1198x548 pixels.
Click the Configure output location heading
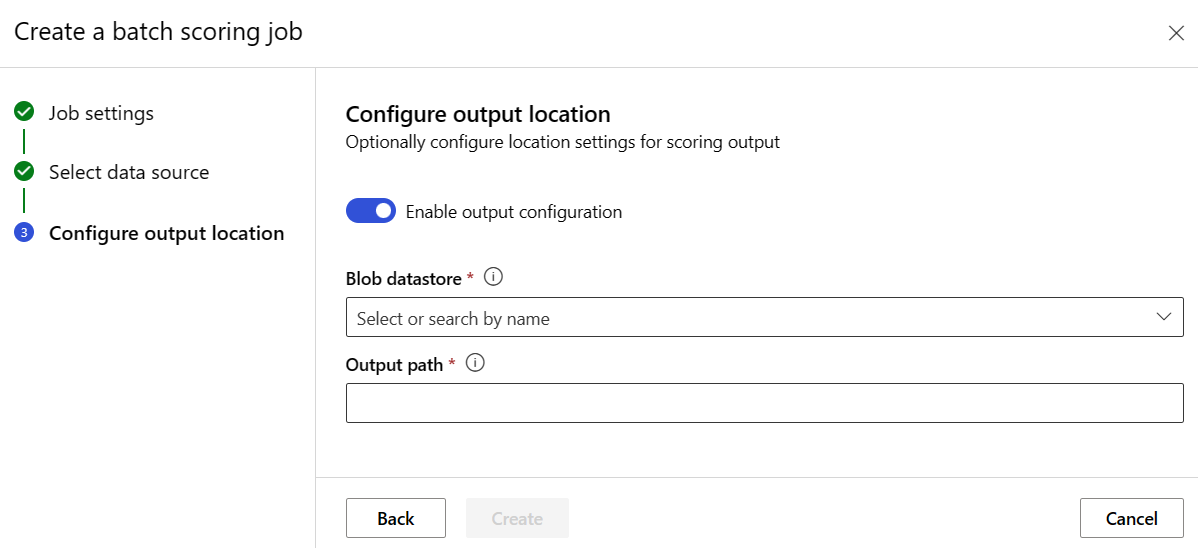click(x=477, y=114)
